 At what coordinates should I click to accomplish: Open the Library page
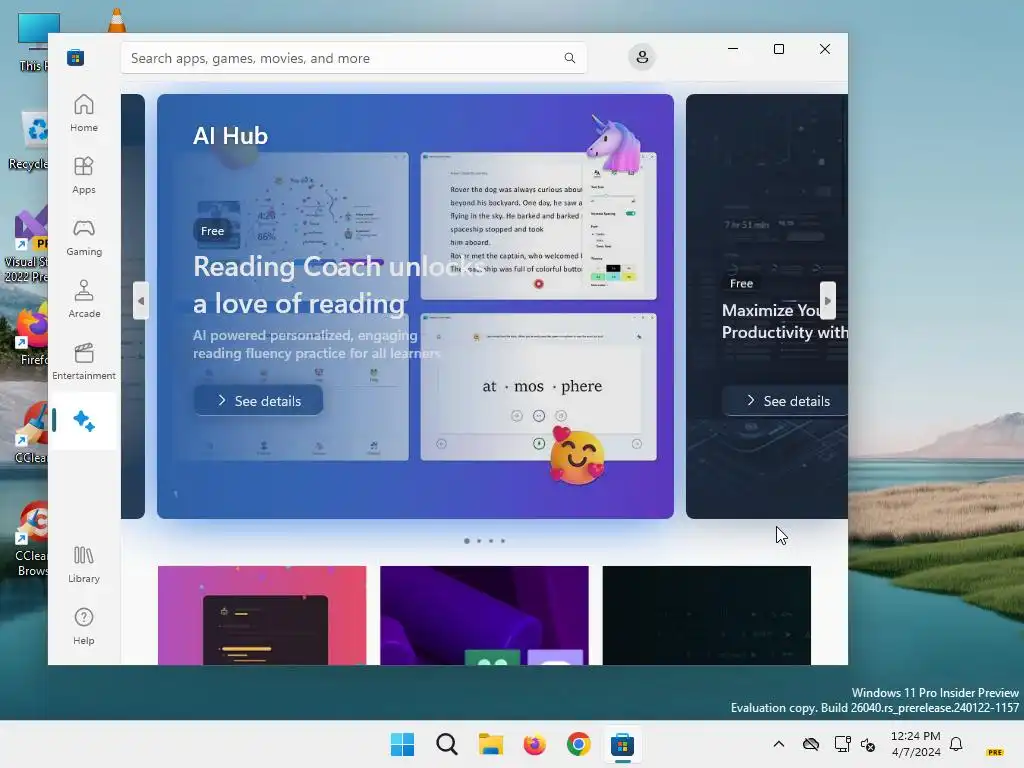84,565
